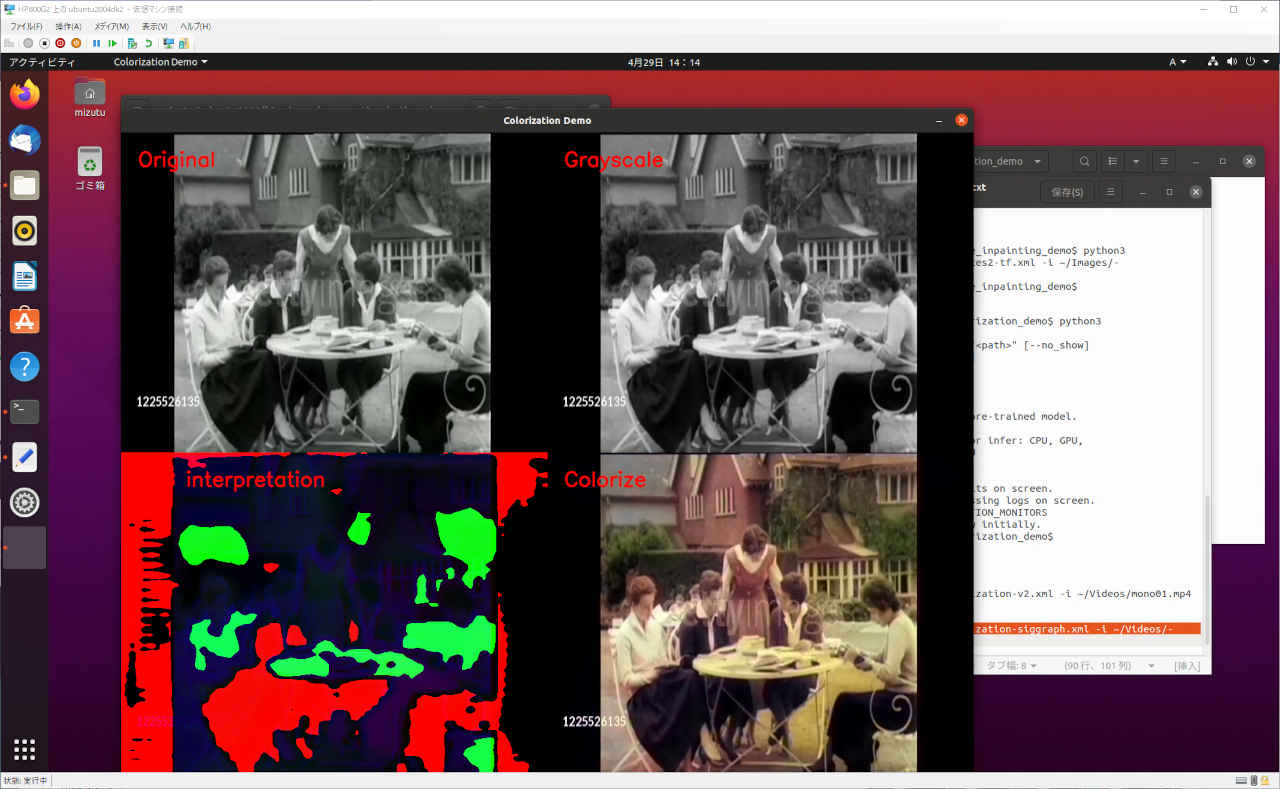Click the red Shut Down VM icon

pos(60,43)
